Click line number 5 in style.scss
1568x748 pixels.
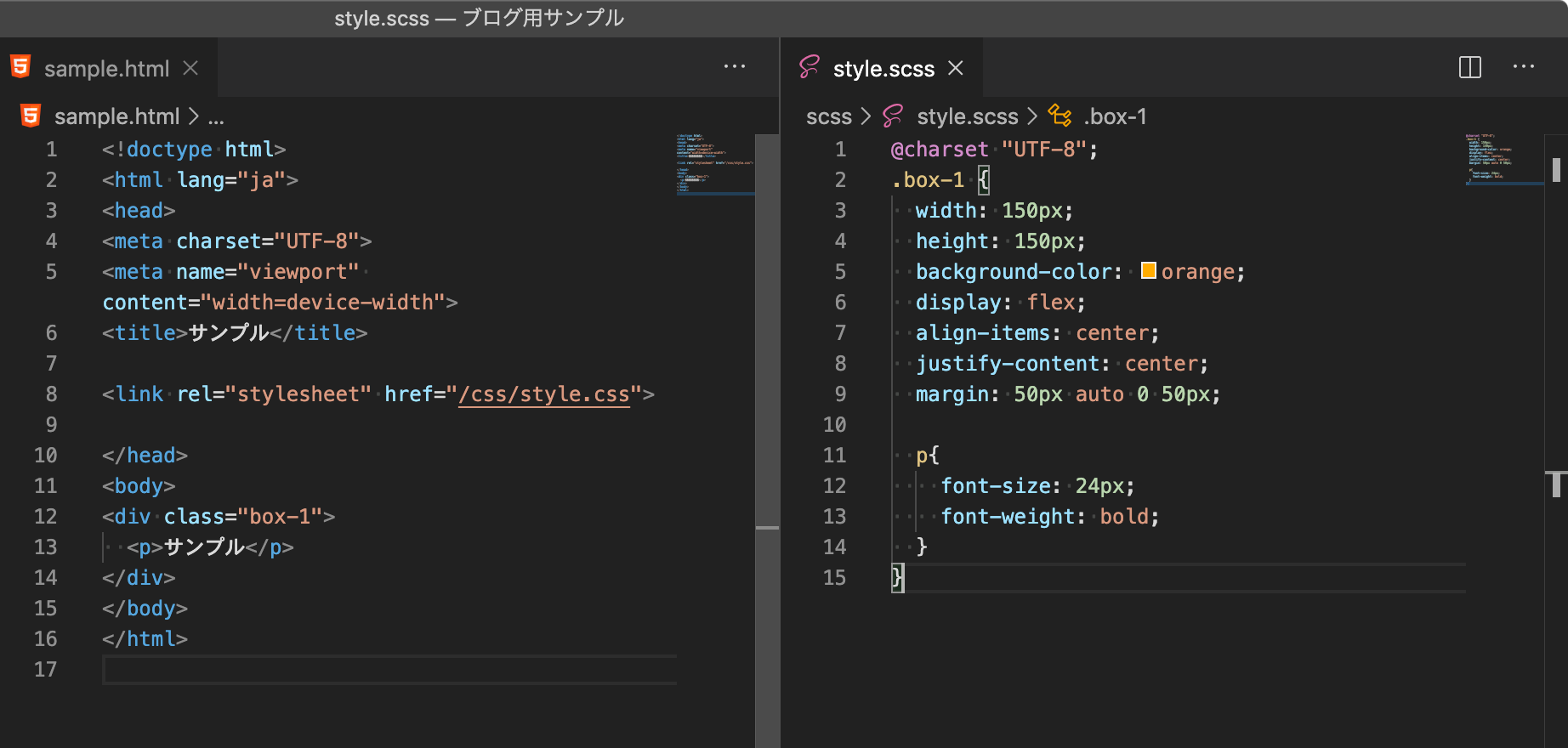point(840,272)
